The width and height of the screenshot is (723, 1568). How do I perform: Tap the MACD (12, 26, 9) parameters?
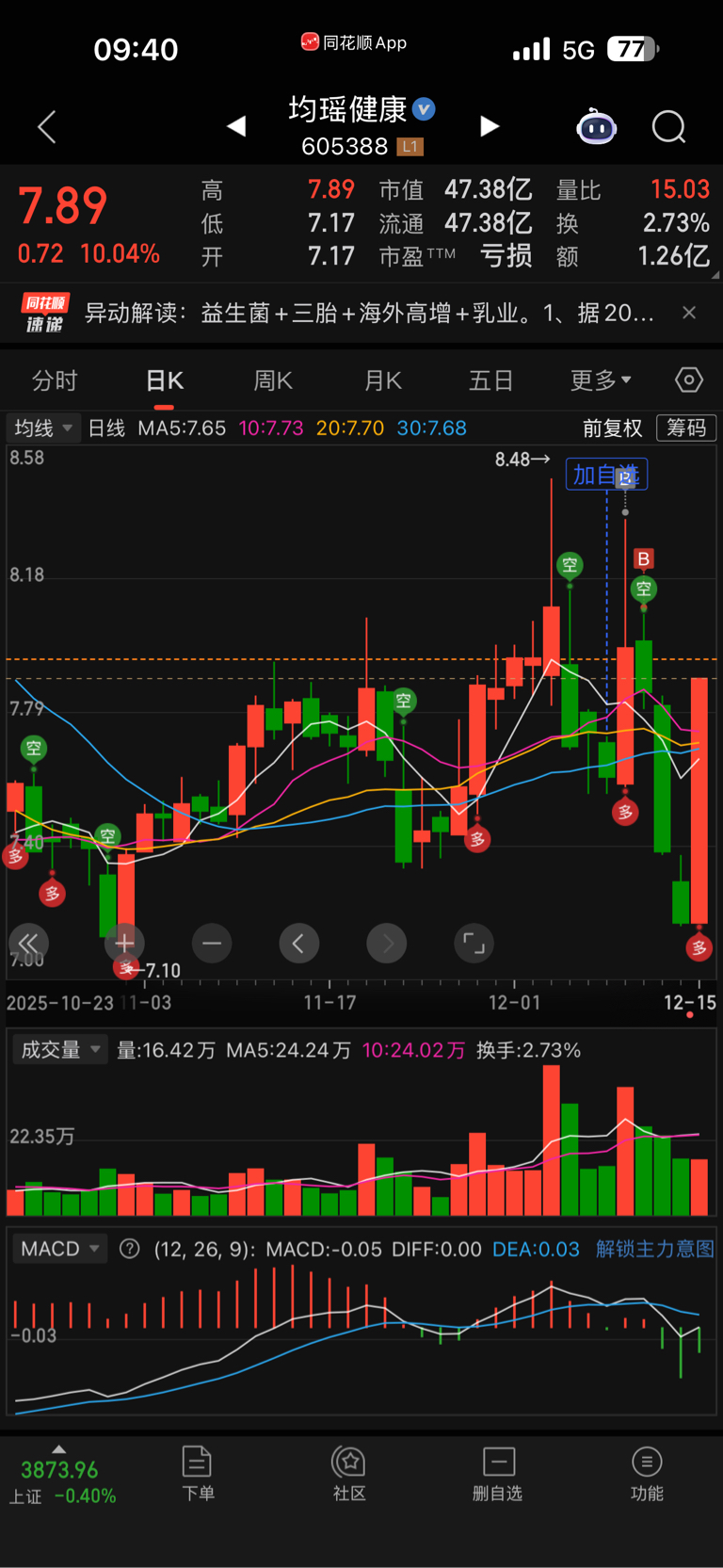pyautogui.click(x=203, y=1250)
